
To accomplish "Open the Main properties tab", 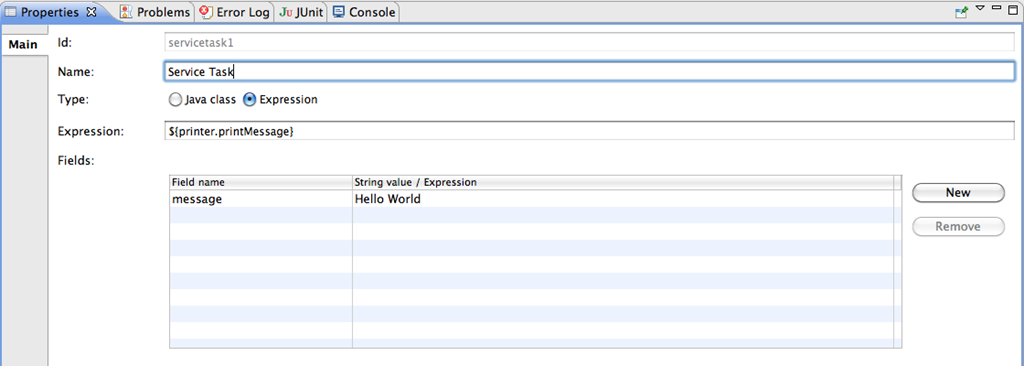I will click(23, 45).
